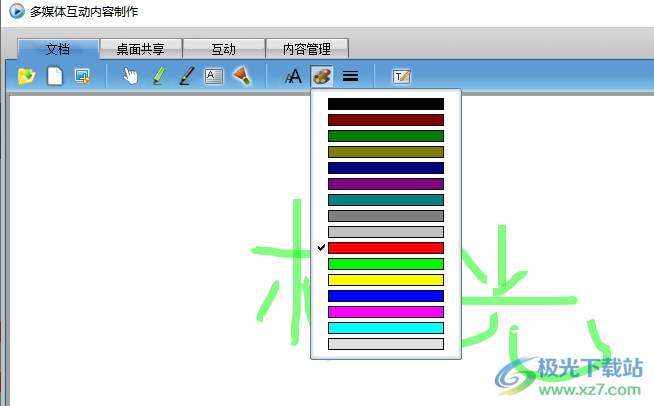
Task: Click the application logo icon in title bar
Action: [17, 11]
